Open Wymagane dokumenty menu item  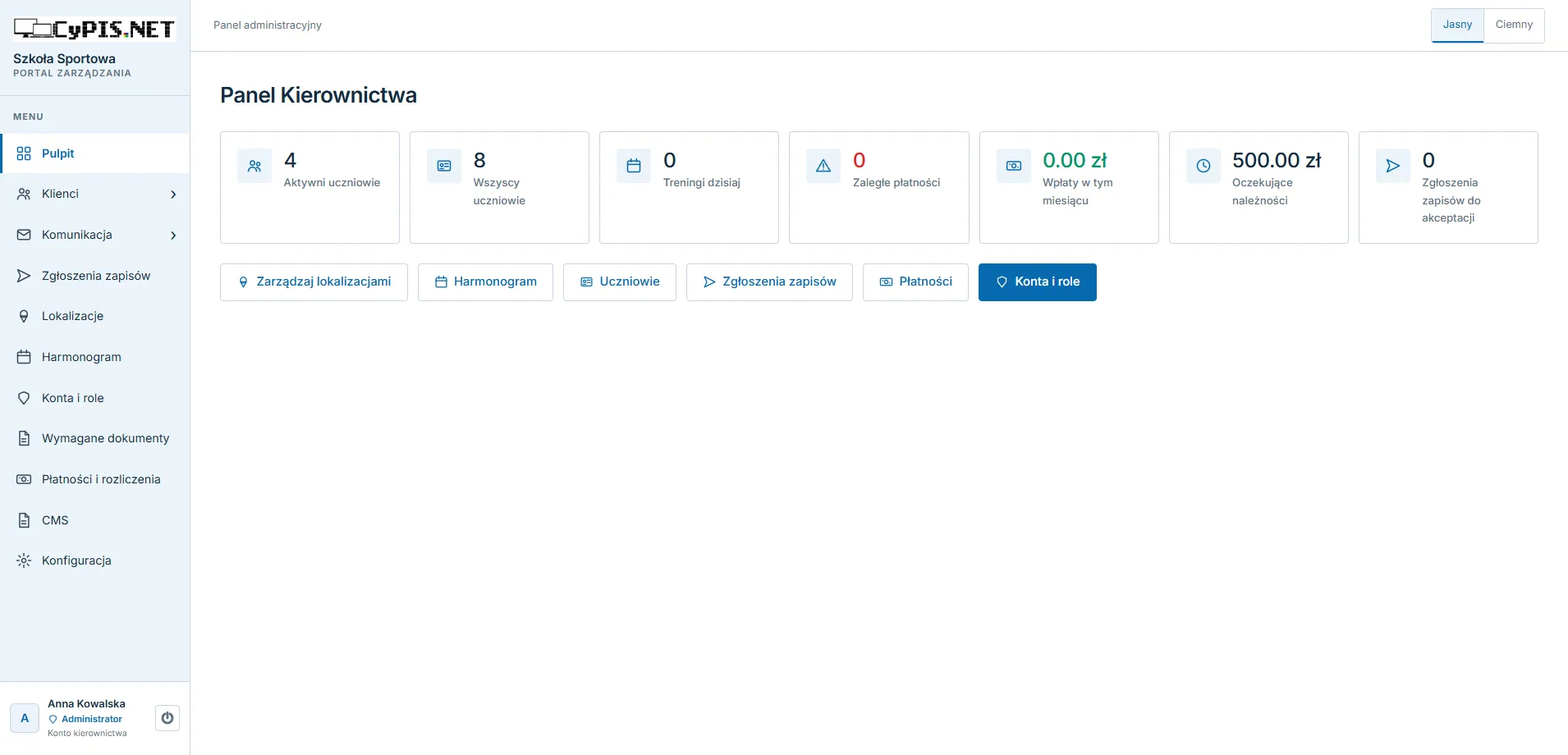click(95, 438)
